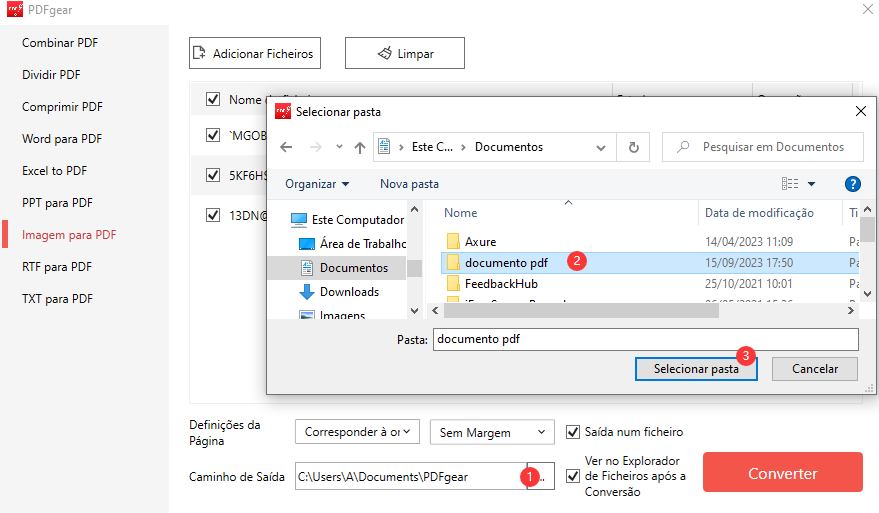The image size is (879, 513).
Task: Close the PDFgear converter window
Action: pyautogui.click(x=867, y=8)
